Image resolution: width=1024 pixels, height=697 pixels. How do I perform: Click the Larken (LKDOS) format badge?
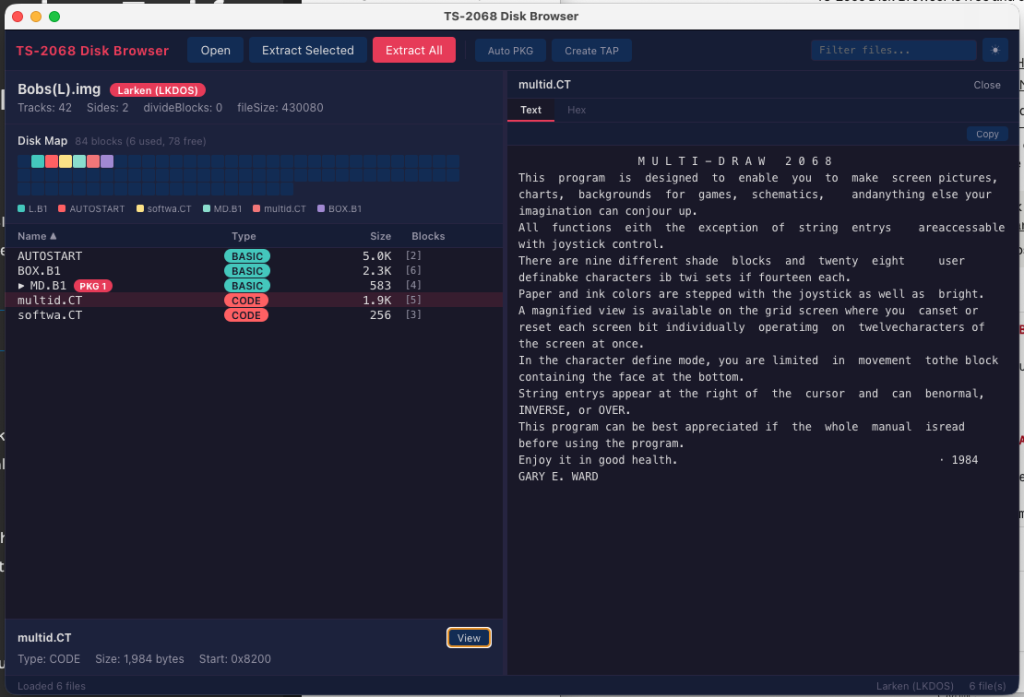click(x=157, y=90)
